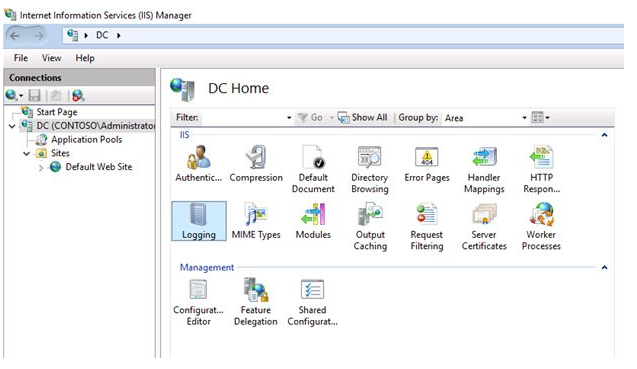
Task: Open the Directory Browsing feature
Action: (x=370, y=169)
